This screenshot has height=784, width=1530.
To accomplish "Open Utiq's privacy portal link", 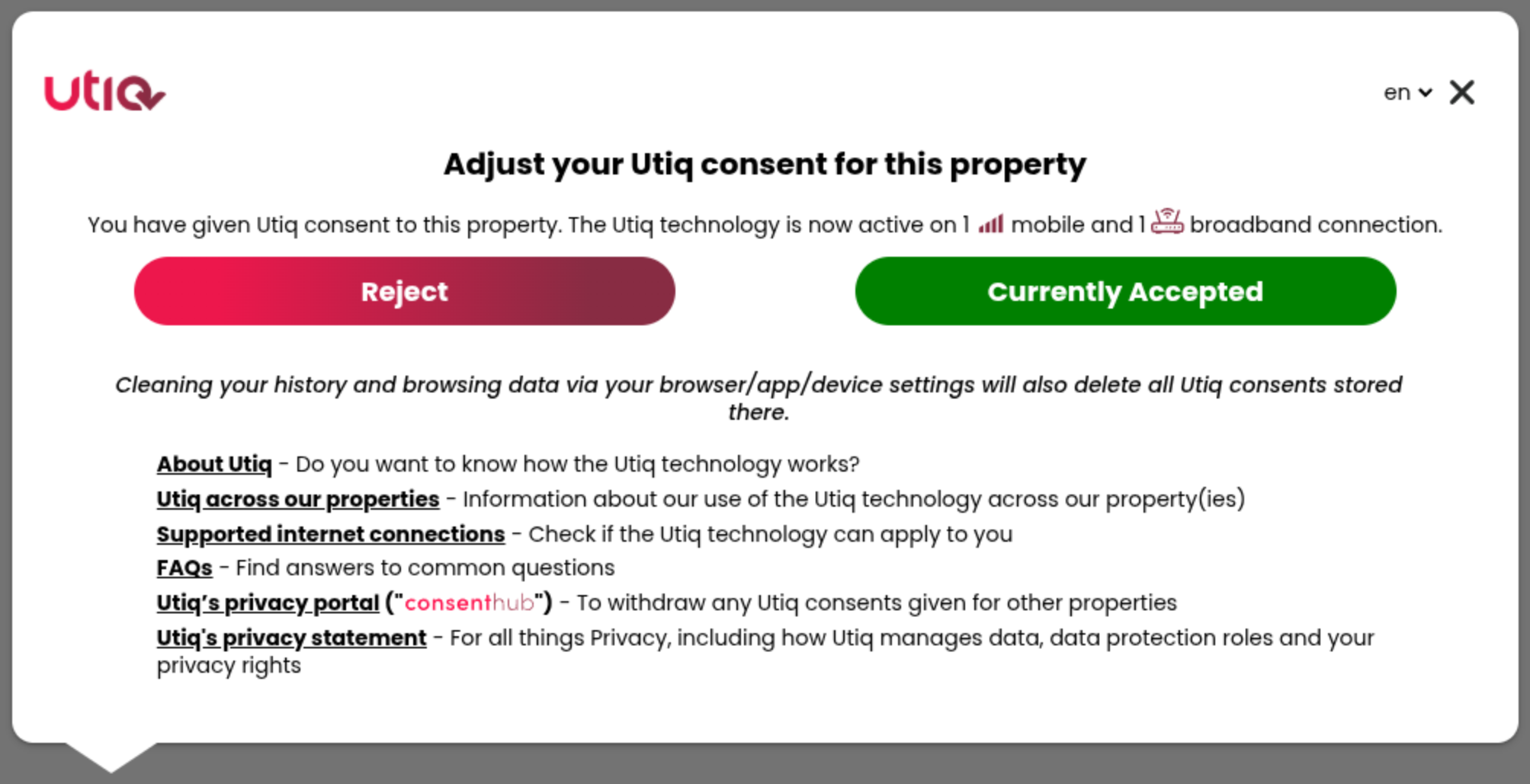I will tap(268, 603).
